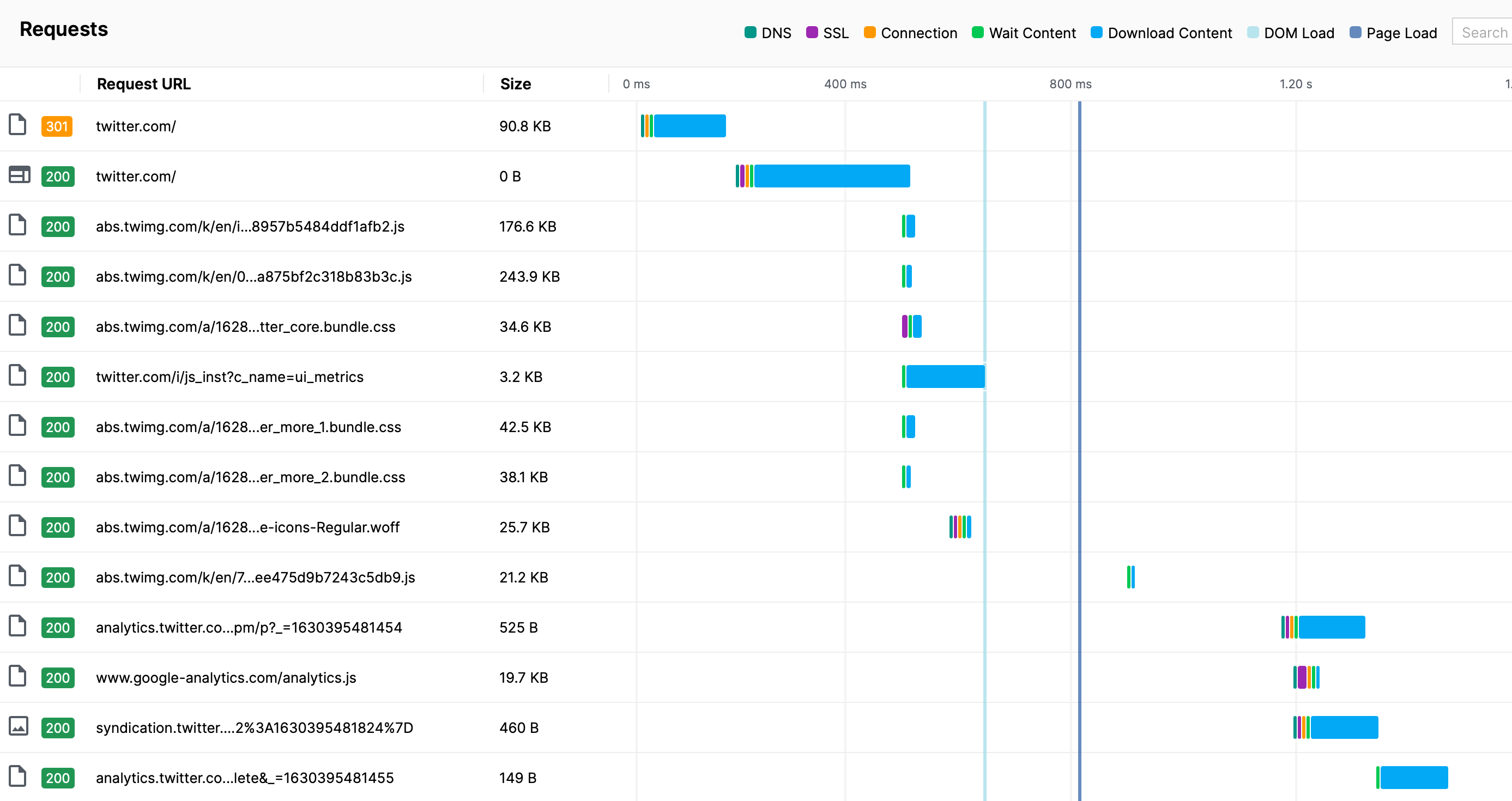Click the orange 301 status badge
1512x801 pixels.
(57, 126)
